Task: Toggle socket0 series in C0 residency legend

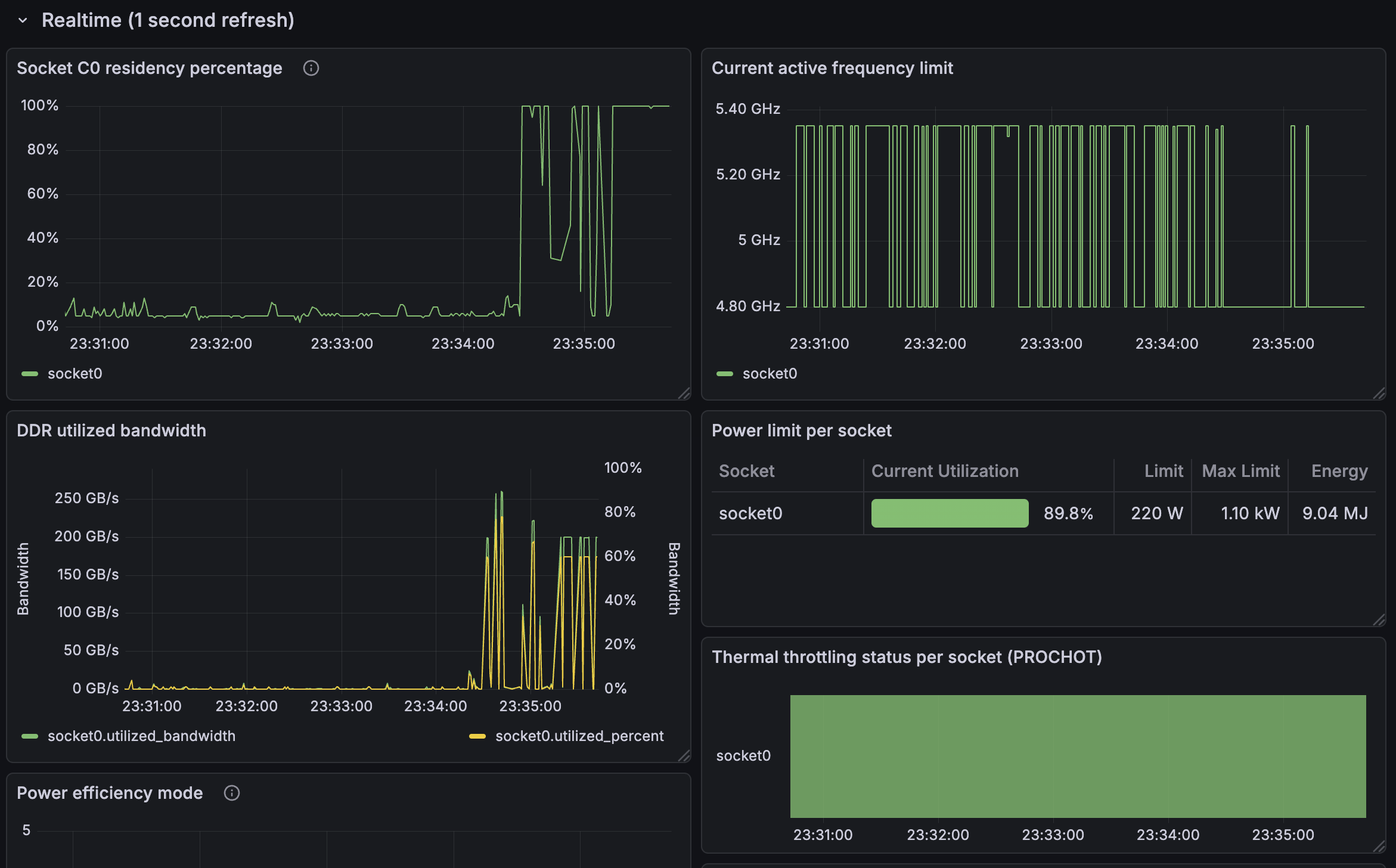Action: click(75, 374)
